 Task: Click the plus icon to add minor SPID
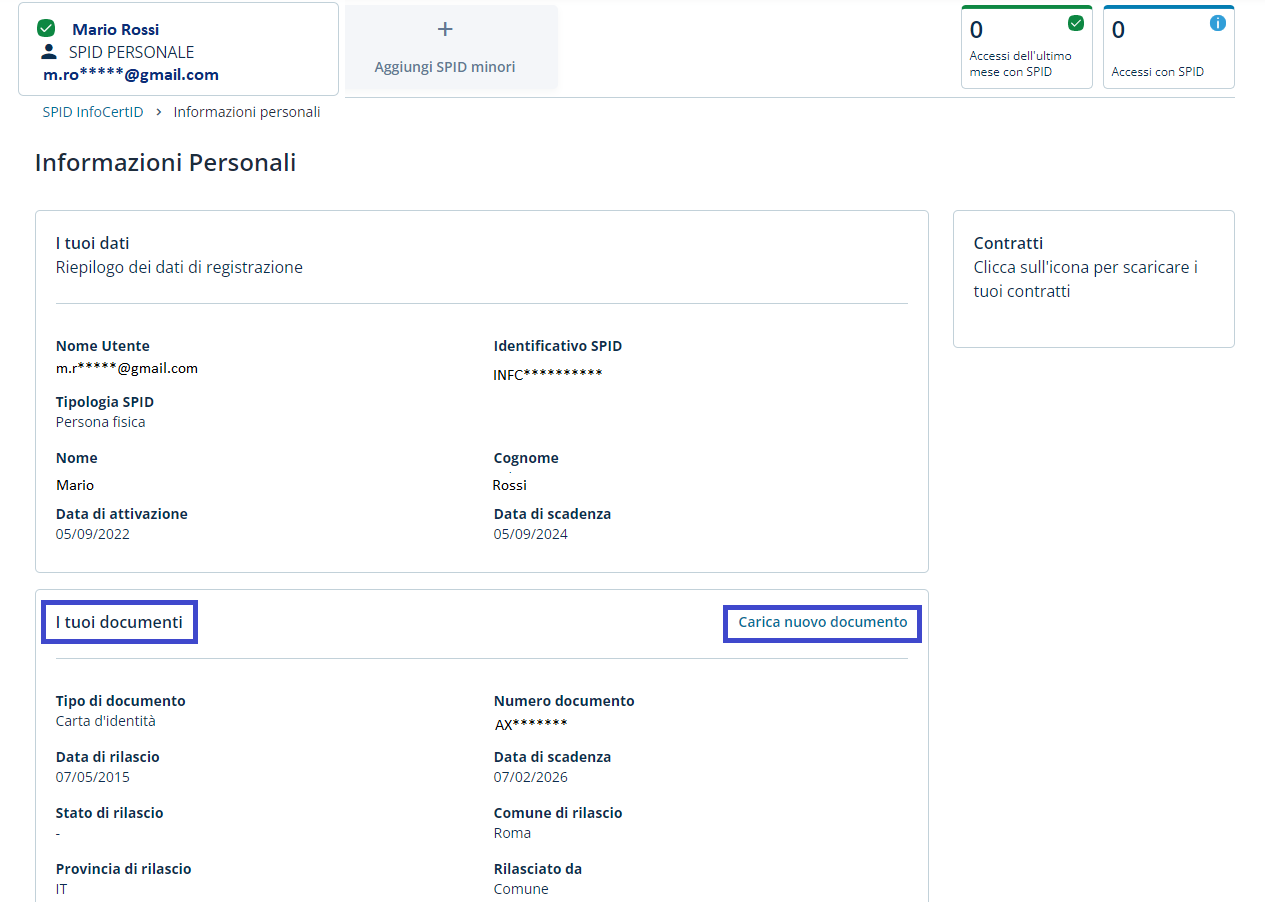tap(446, 30)
